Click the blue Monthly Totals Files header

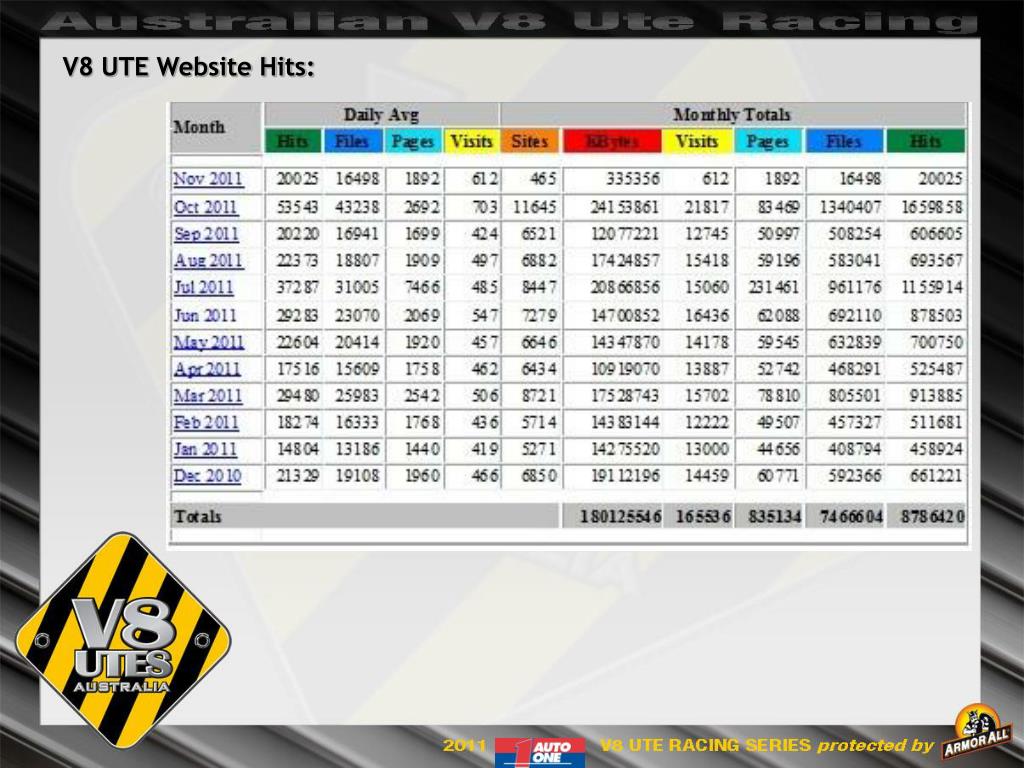843,141
